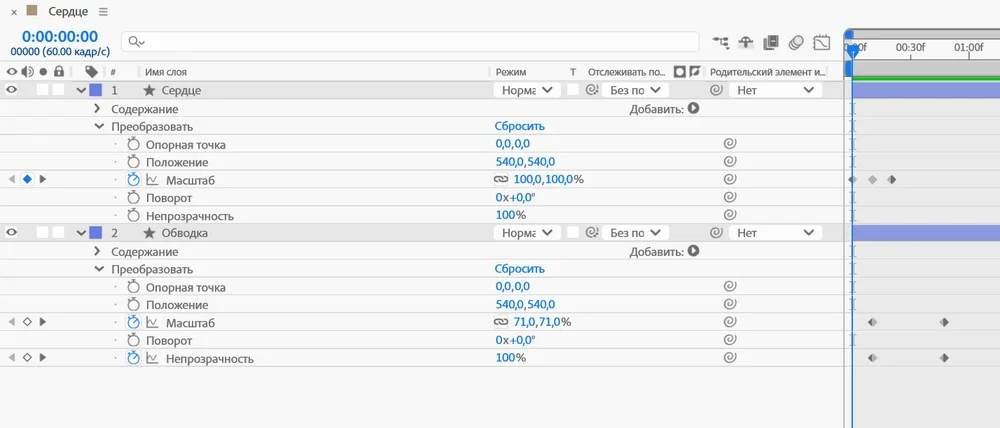This screenshot has width=1000, height=428.
Task: Click Масштаб stopwatch on the Сердце layer
Action: pos(134,180)
